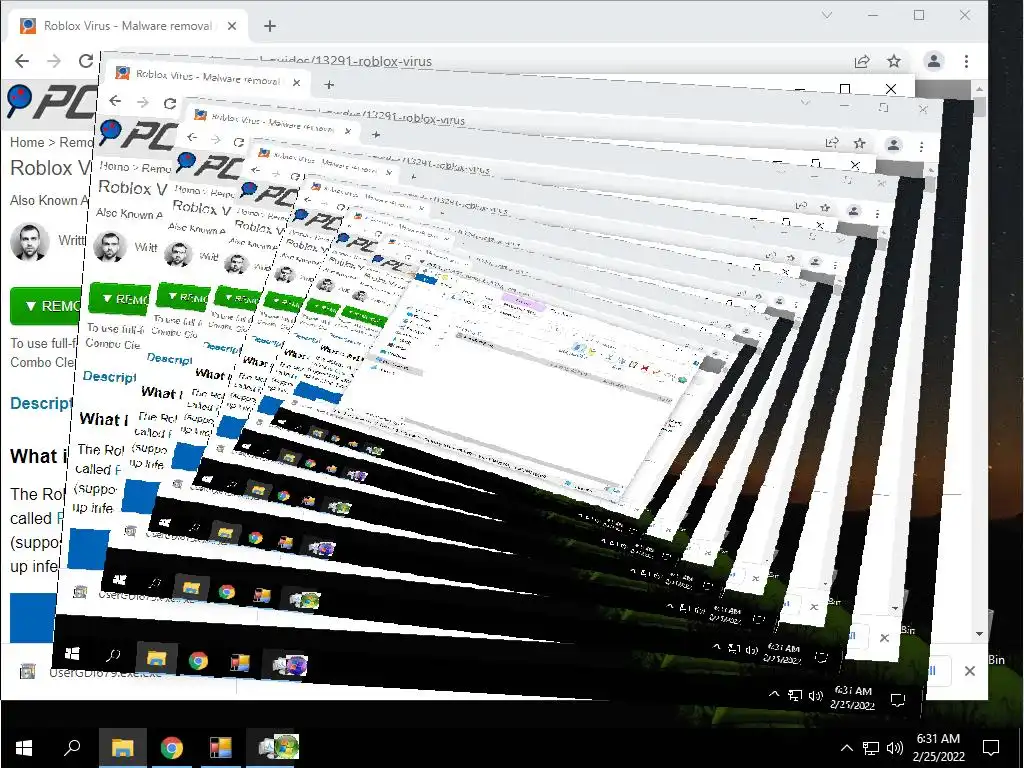The height and width of the screenshot is (768, 1024).
Task: Open Windows search on the real taskbar
Action: click(72, 748)
